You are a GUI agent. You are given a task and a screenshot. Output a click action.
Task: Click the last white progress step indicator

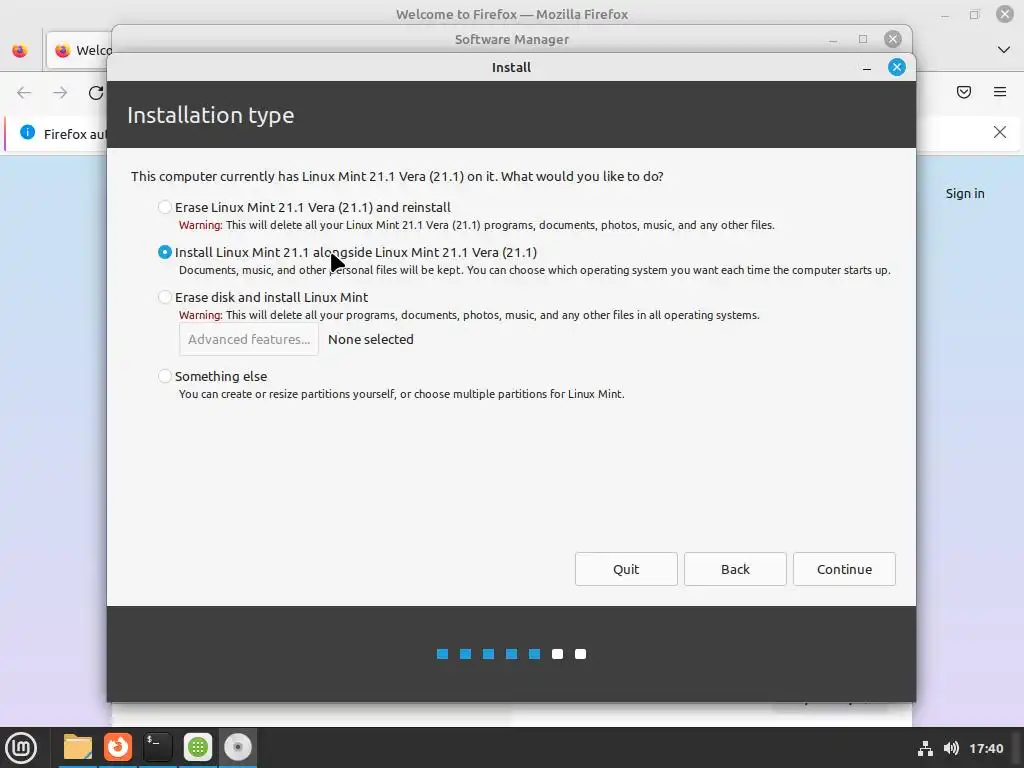(x=581, y=654)
